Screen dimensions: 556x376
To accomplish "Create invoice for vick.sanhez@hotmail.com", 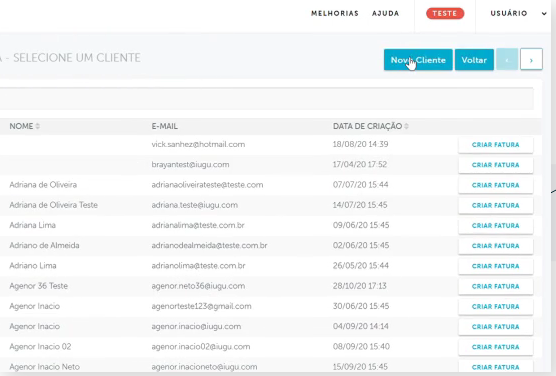I will coord(495,145).
